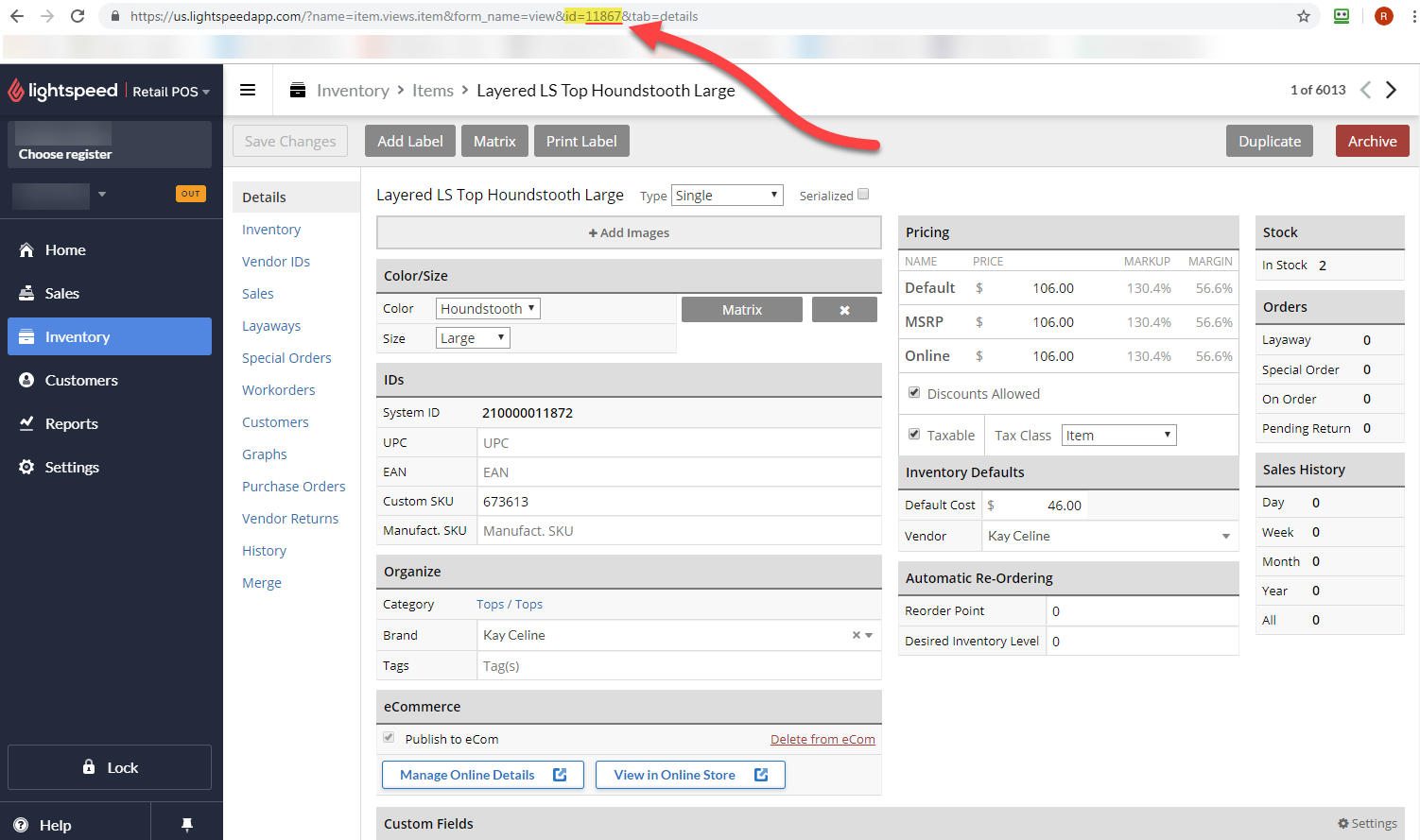Clear the Brand field with the x

pyautogui.click(x=857, y=635)
